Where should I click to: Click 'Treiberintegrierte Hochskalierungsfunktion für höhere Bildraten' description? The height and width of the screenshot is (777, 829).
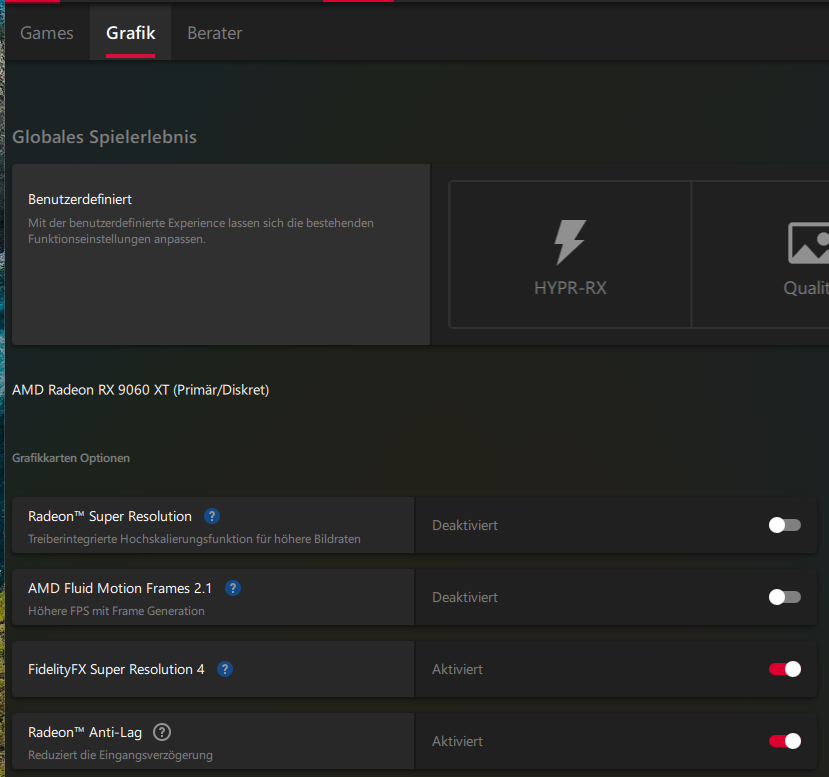click(195, 539)
